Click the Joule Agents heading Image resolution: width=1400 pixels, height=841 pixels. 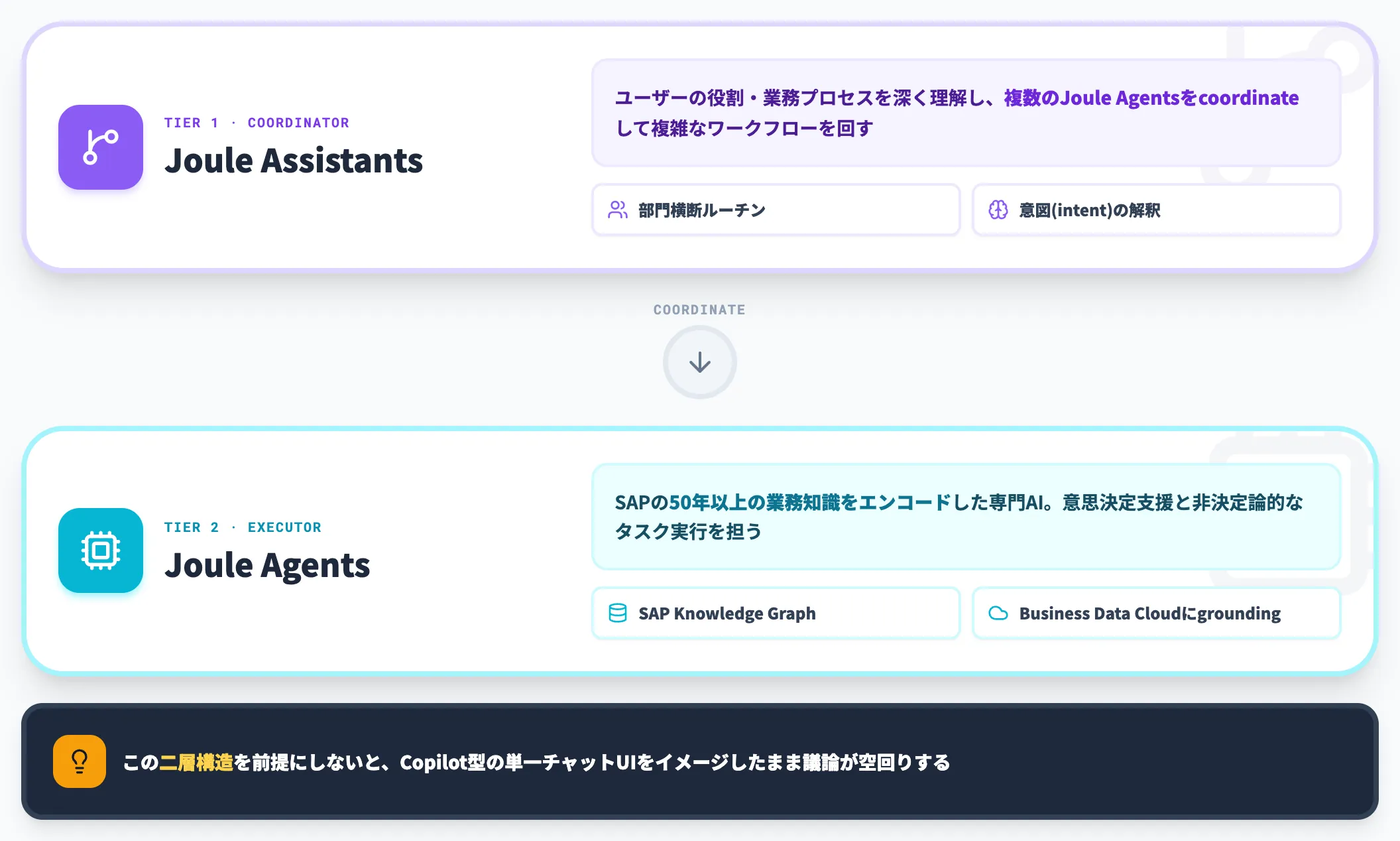point(267,565)
